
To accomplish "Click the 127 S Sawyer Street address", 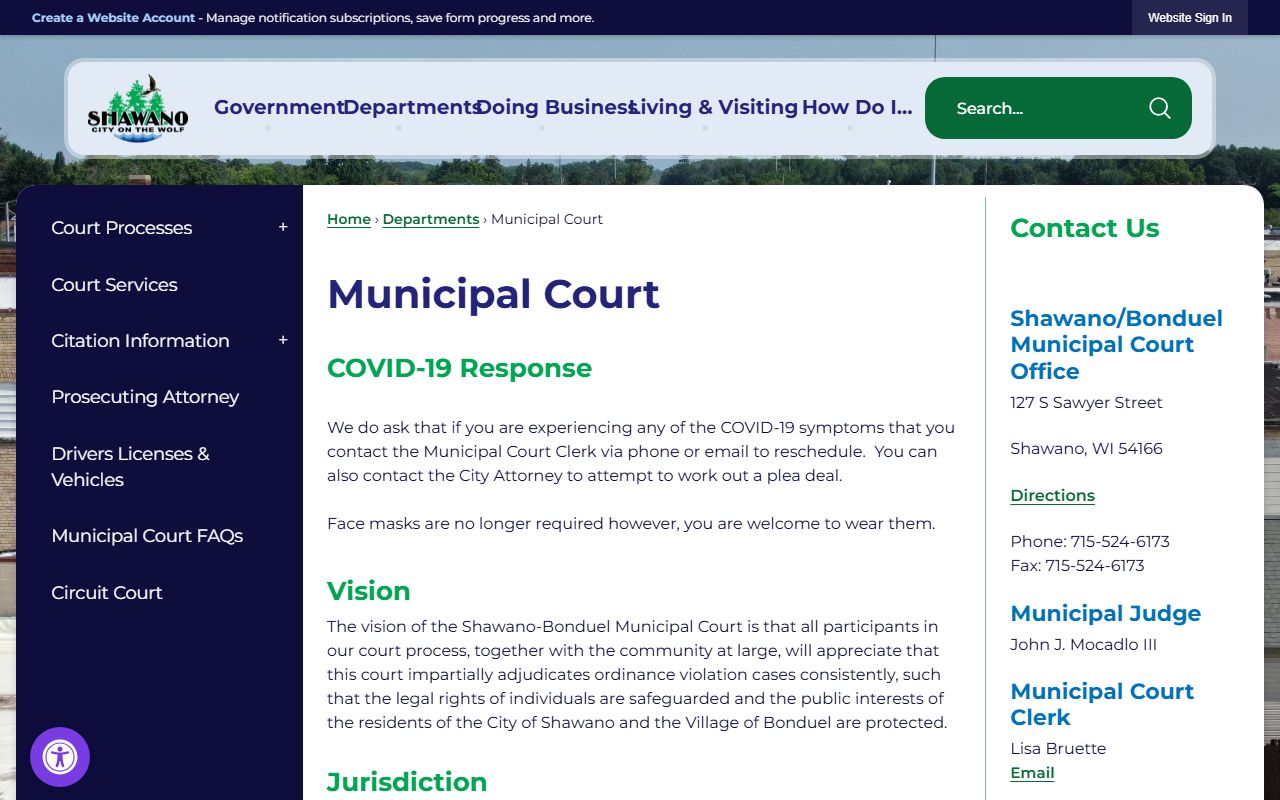I will pos(1086,403).
